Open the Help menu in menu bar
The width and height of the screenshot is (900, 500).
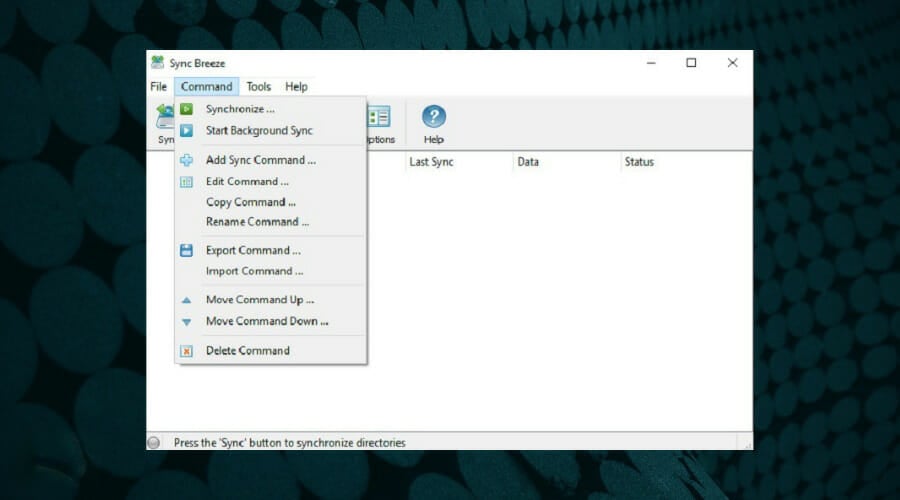click(296, 87)
